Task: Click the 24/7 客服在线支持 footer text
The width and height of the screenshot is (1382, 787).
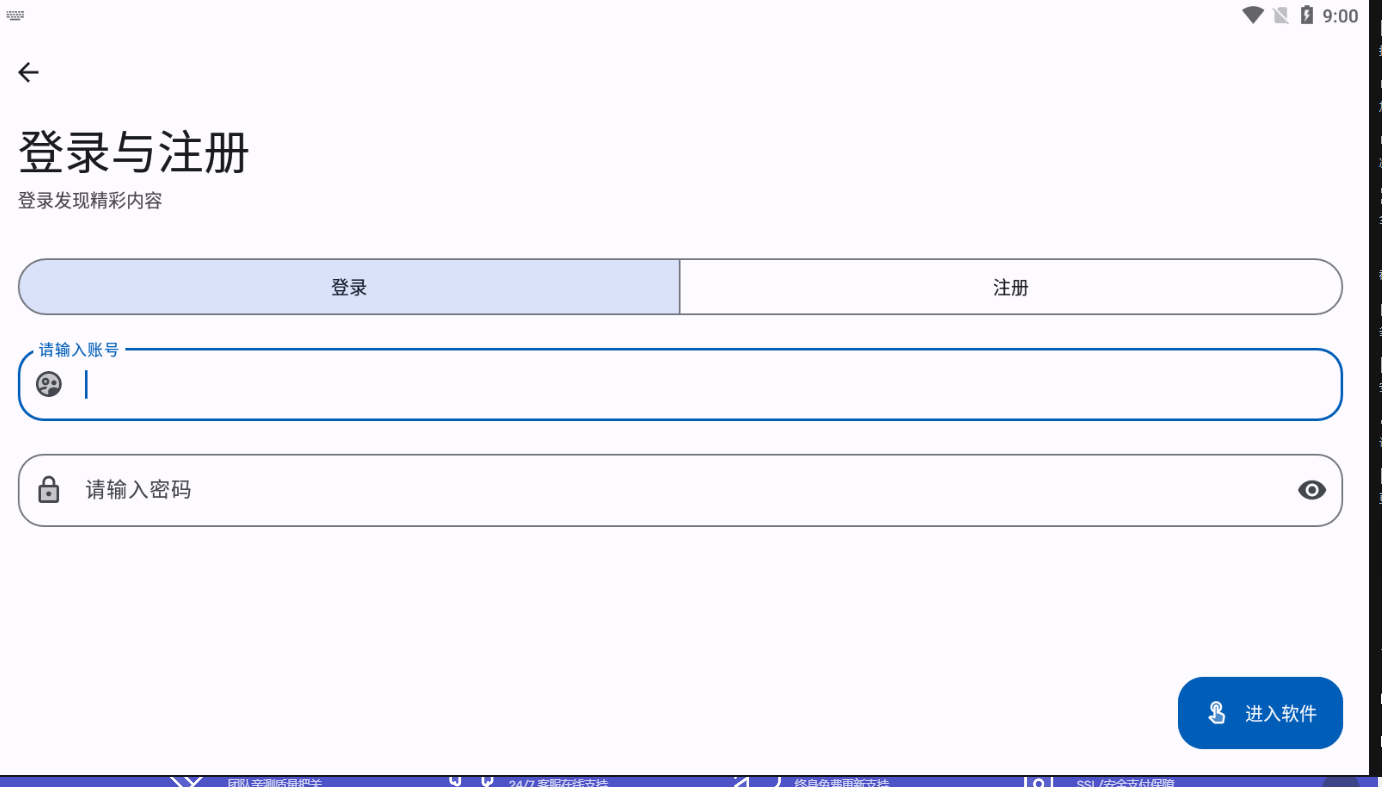Action: [x=557, y=784]
